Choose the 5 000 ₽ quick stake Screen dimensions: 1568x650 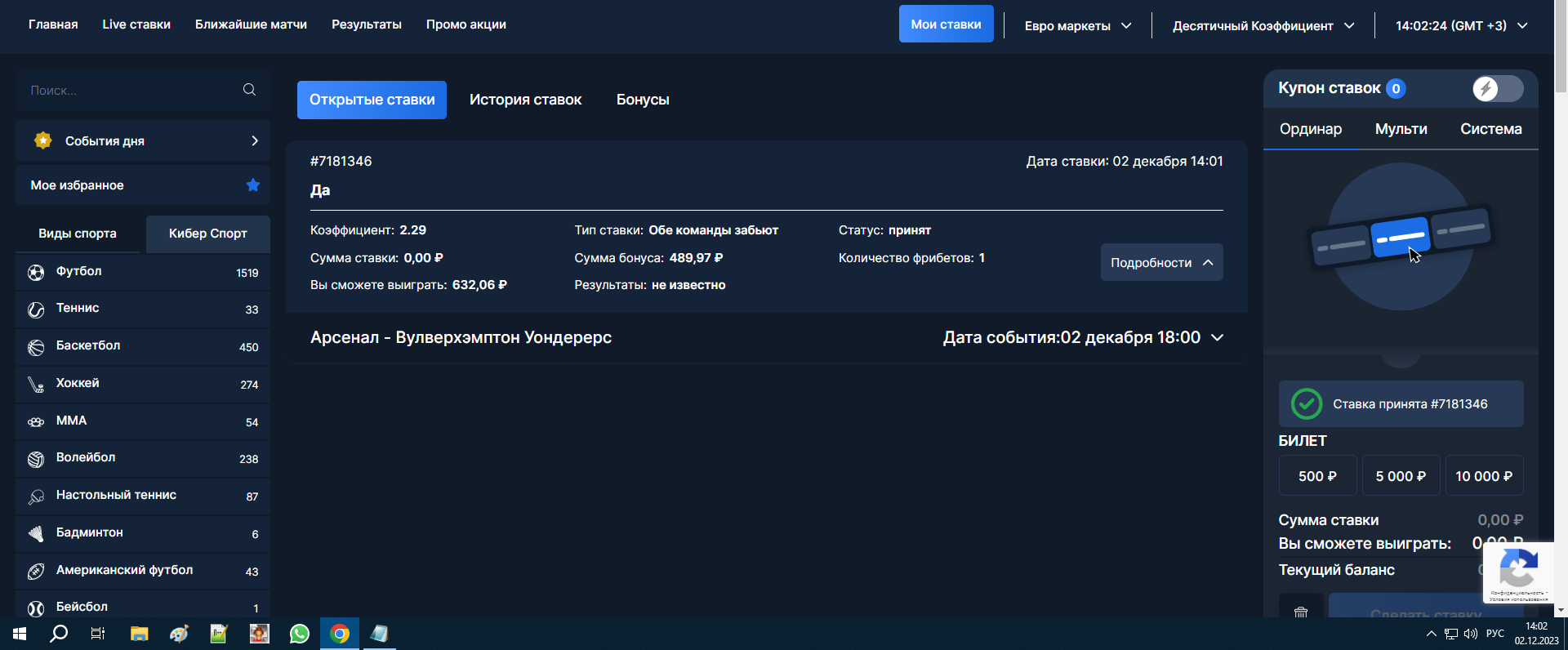pos(1401,475)
